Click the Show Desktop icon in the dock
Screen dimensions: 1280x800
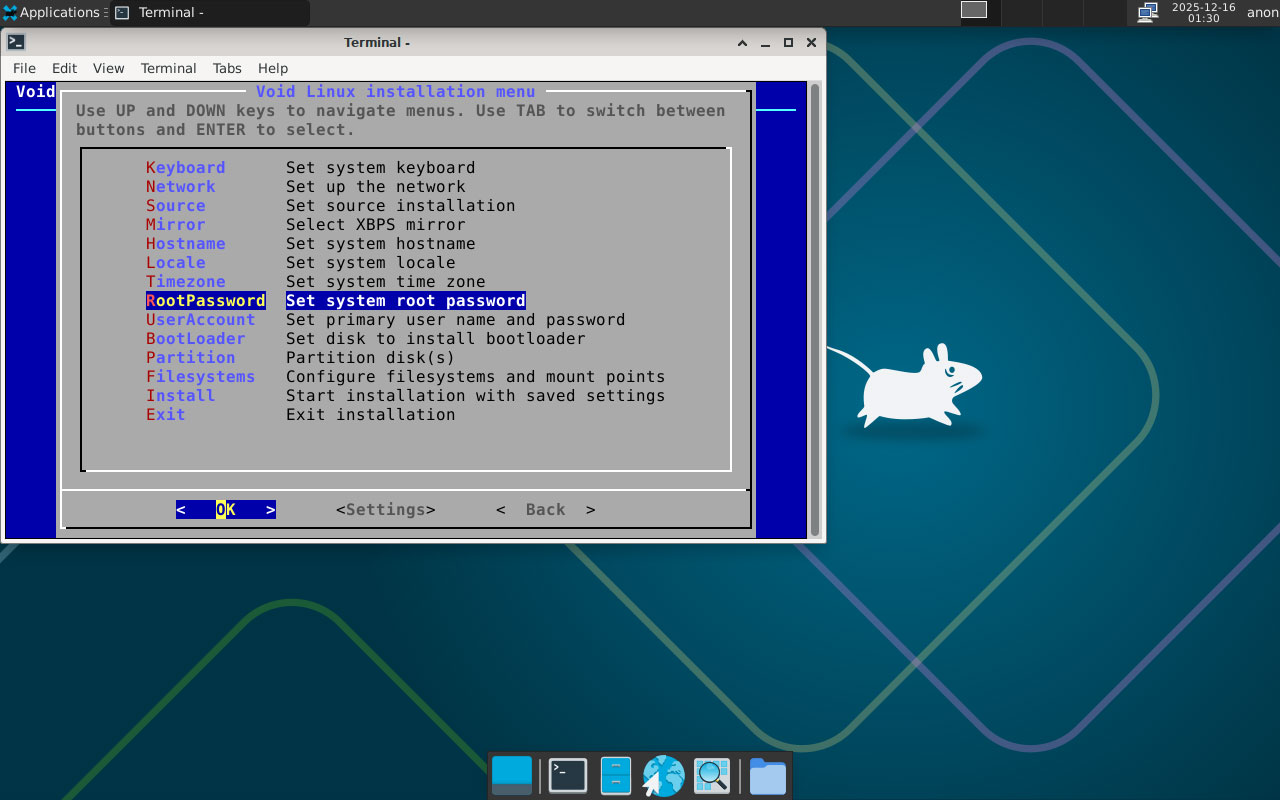pyautogui.click(x=512, y=776)
